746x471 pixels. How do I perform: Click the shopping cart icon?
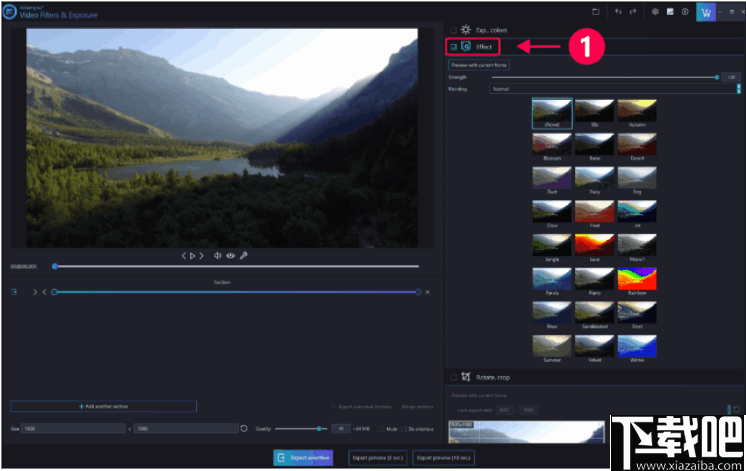pos(706,12)
